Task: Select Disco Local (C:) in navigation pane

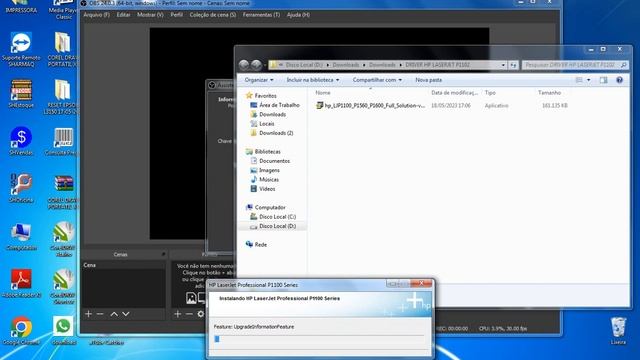Action: pos(273,217)
